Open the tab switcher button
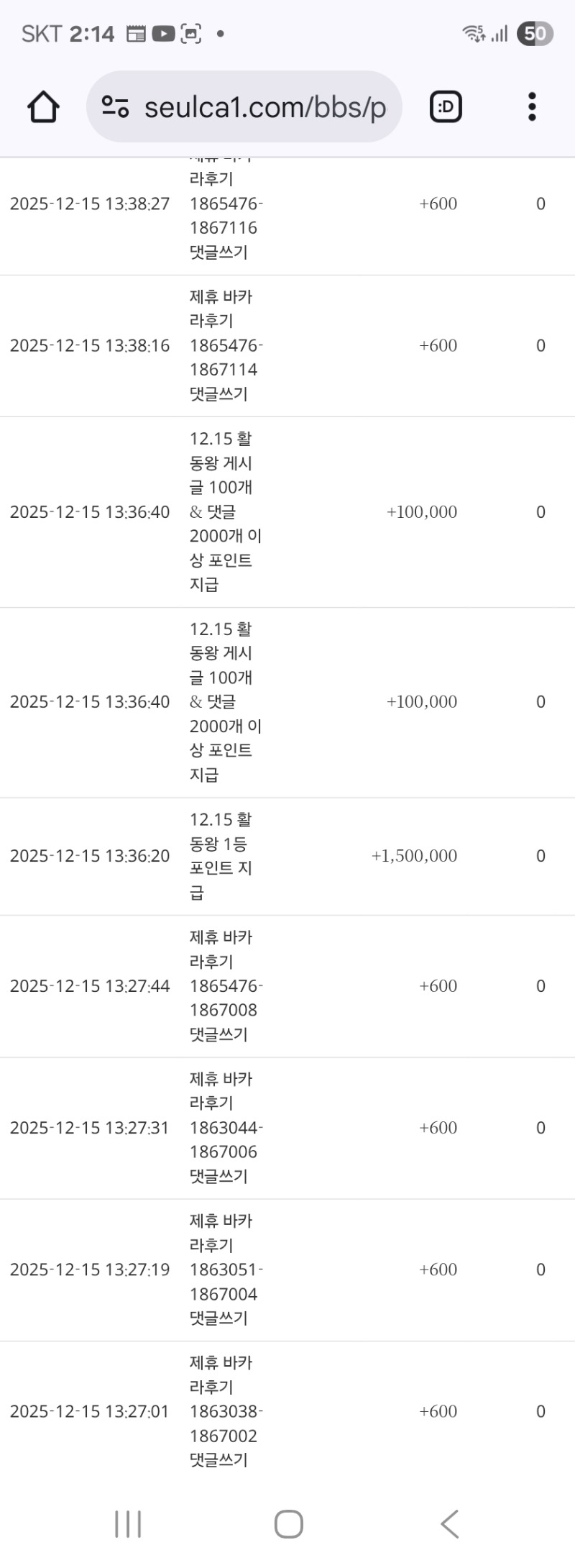575x1568 pixels. [446, 107]
